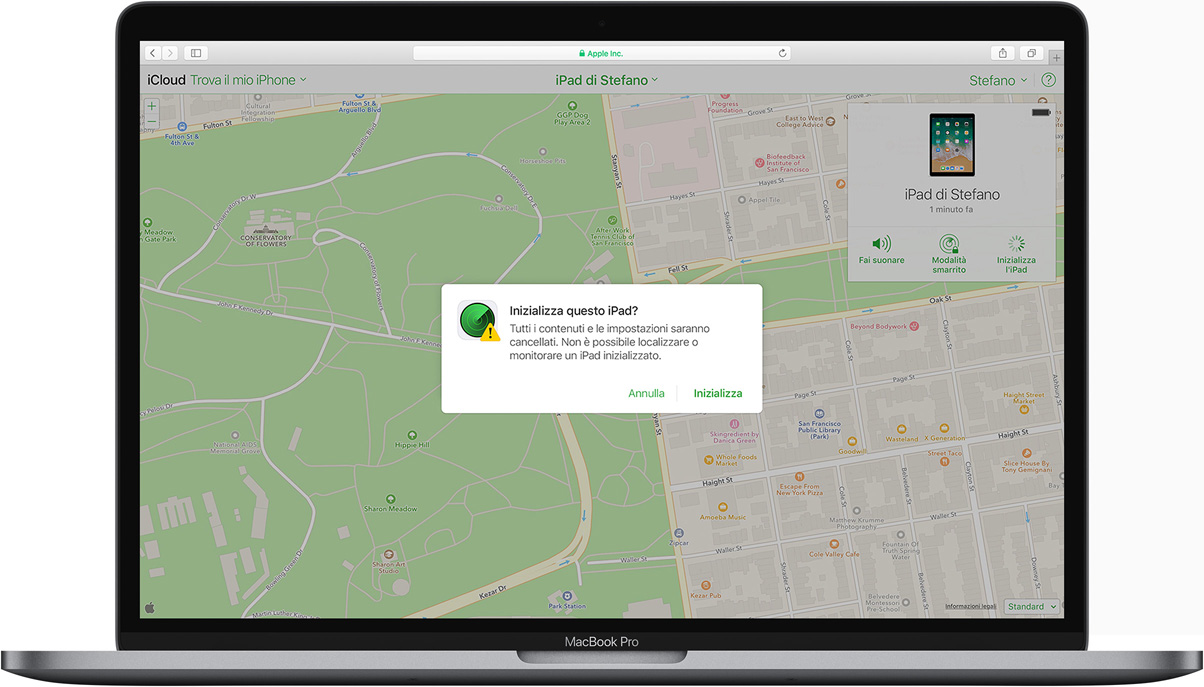Click After Work Tennis Club marker
The image size is (1204, 687).
pyautogui.click(x=612, y=220)
